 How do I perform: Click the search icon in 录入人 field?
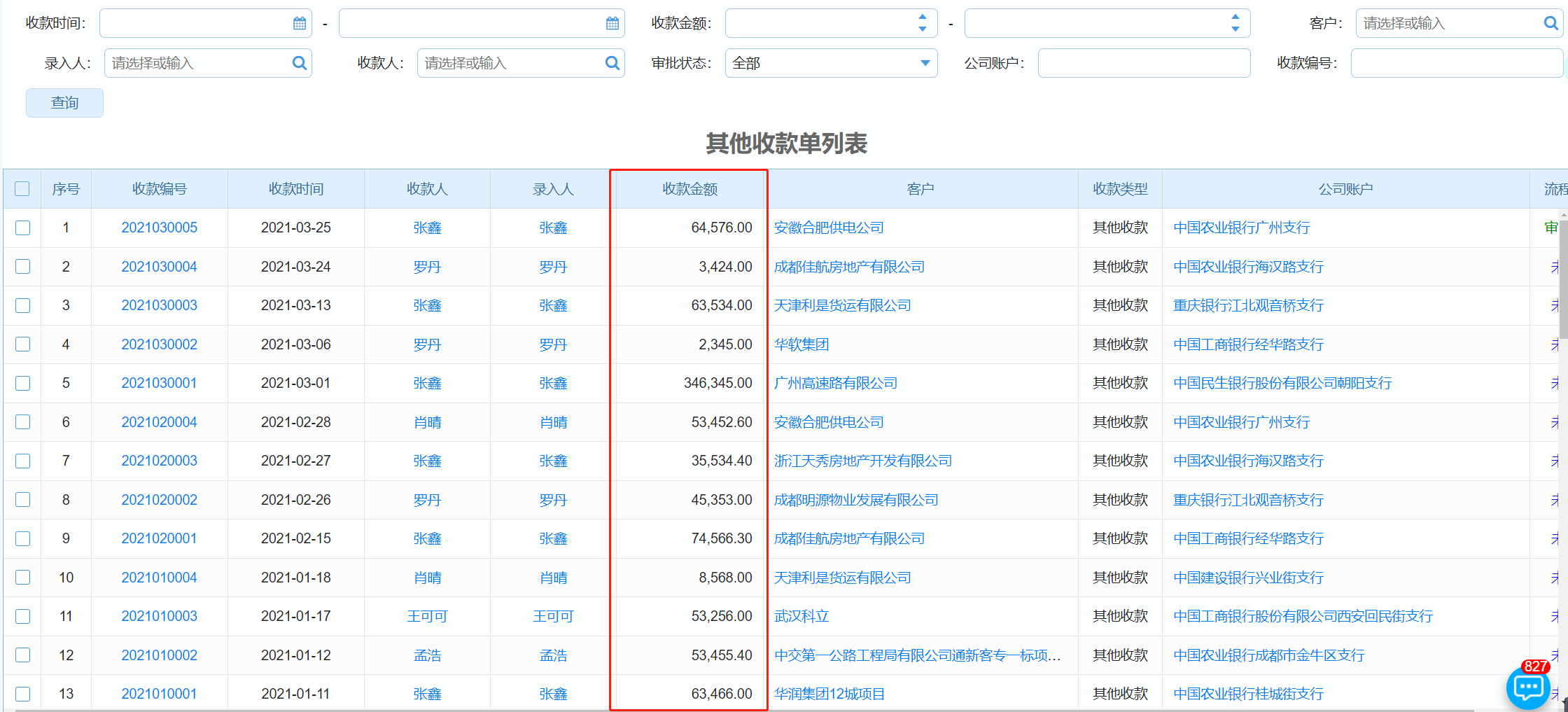coord(300,63)
